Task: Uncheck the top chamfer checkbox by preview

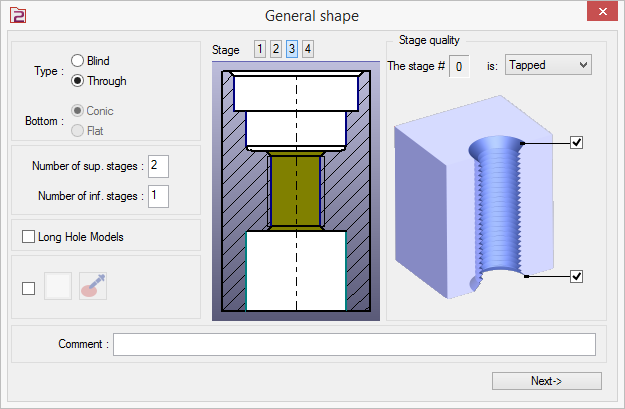Action: (x=576, y=143)
